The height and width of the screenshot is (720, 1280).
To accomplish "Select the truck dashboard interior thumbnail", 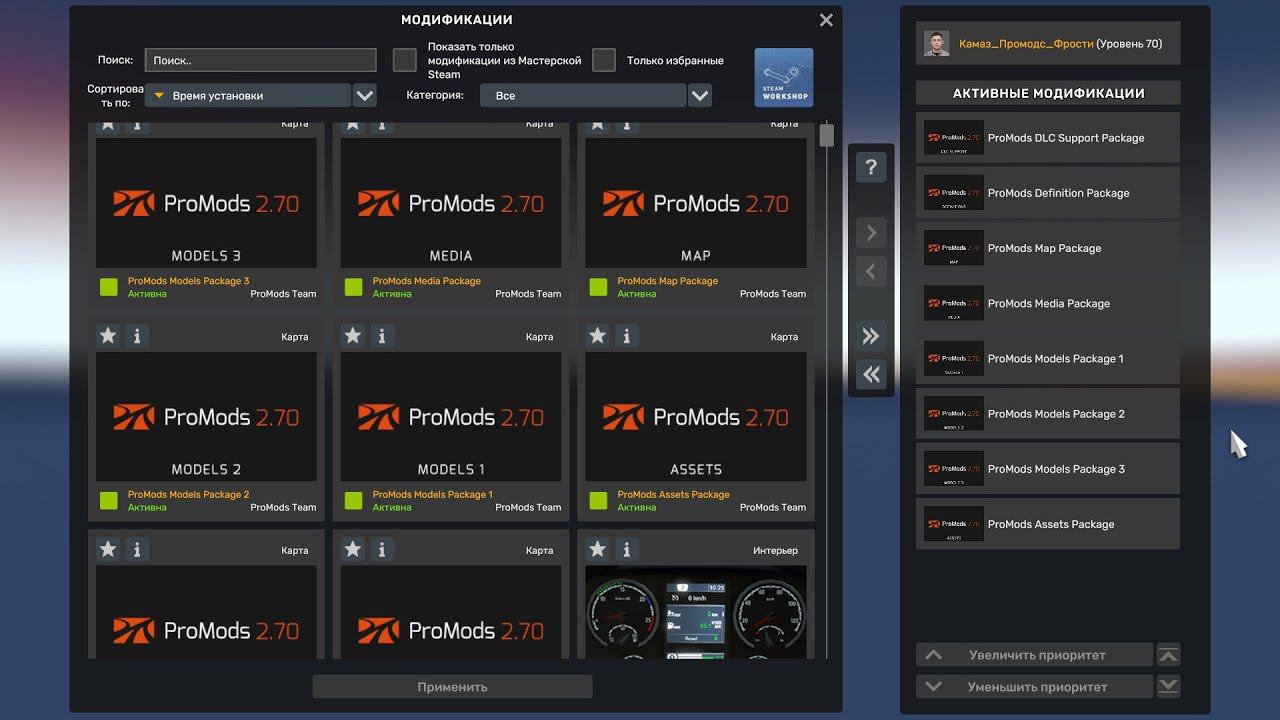I will pos(696,612).
